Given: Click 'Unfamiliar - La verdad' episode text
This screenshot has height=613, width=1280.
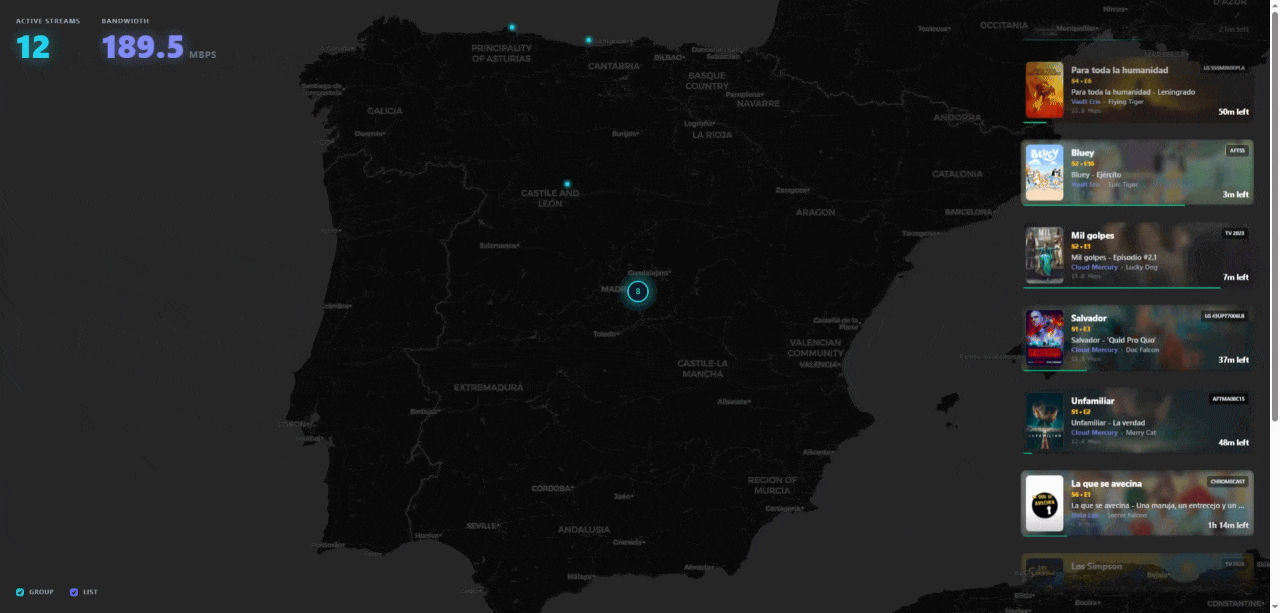Looking at the screenshot, I should 1108,422.
